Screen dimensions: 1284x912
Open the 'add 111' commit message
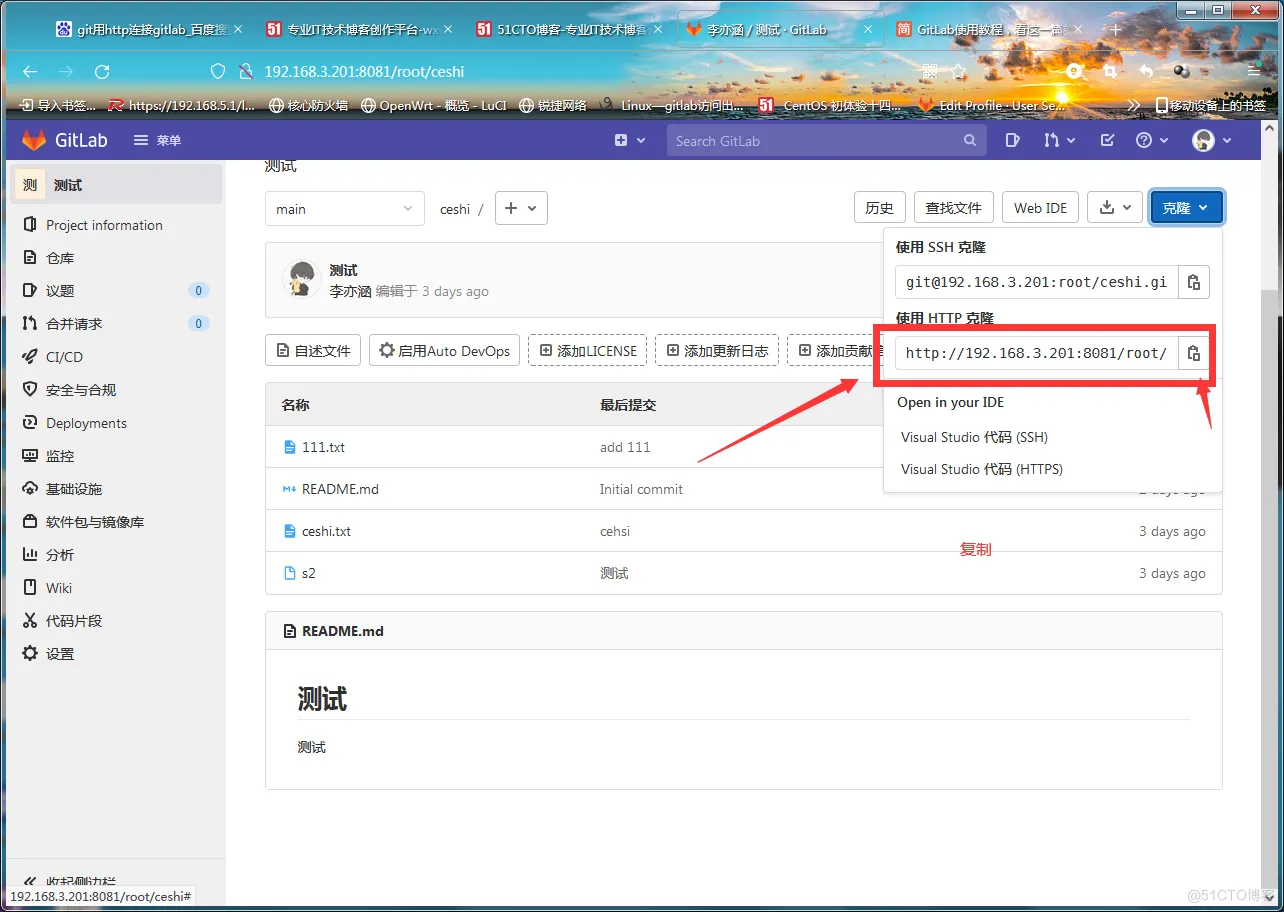(x=625, y=447)
